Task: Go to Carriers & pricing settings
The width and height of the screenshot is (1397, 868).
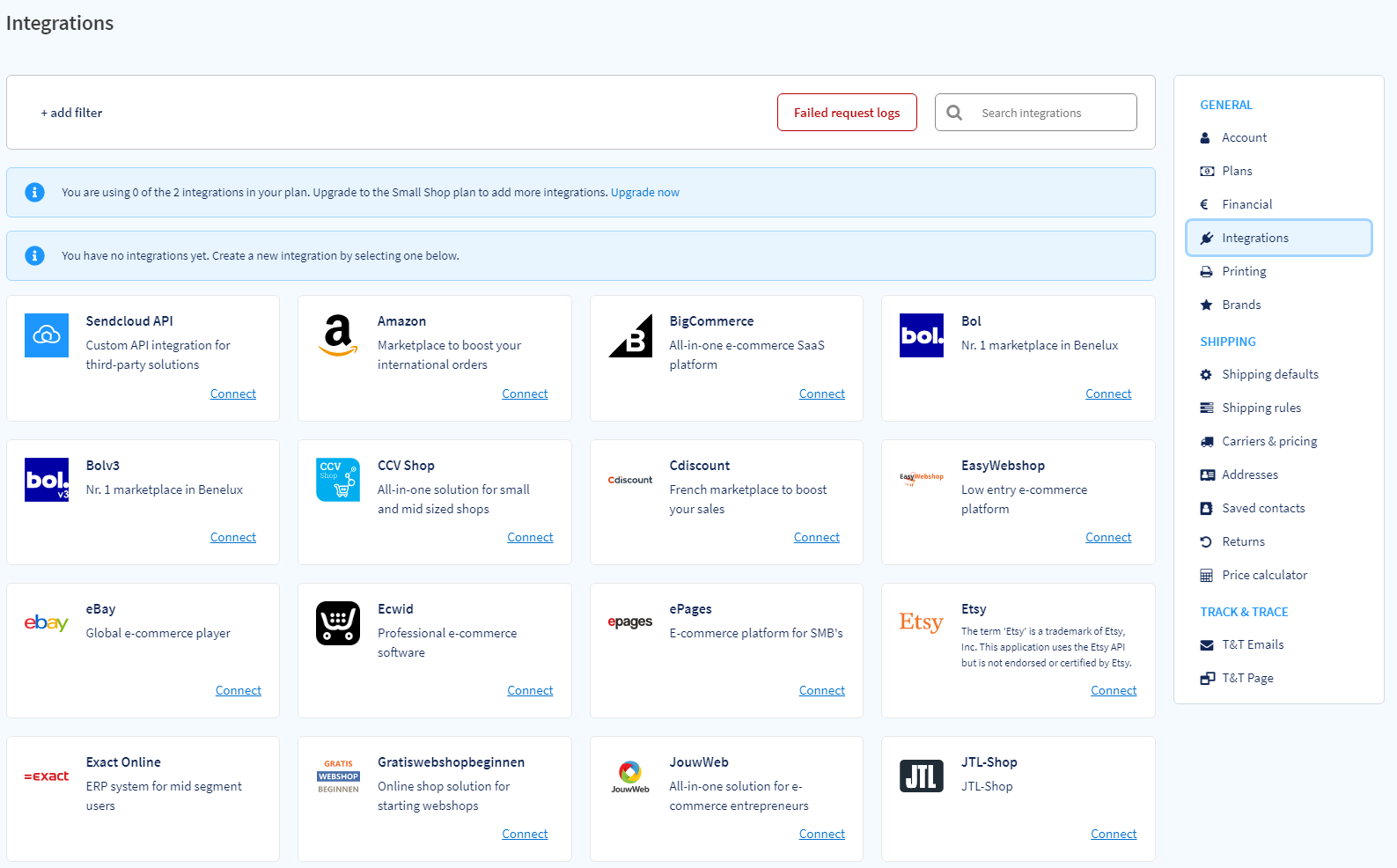Action: pos(1268,441)
